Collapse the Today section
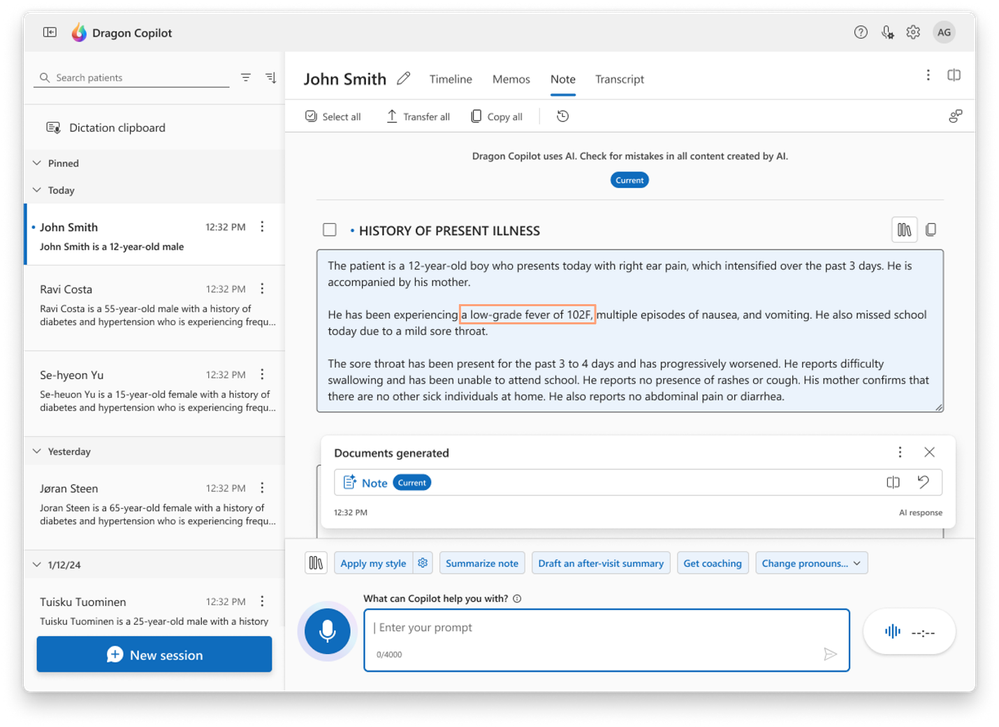Screen dimensions: 999x727 pos(37,190)
